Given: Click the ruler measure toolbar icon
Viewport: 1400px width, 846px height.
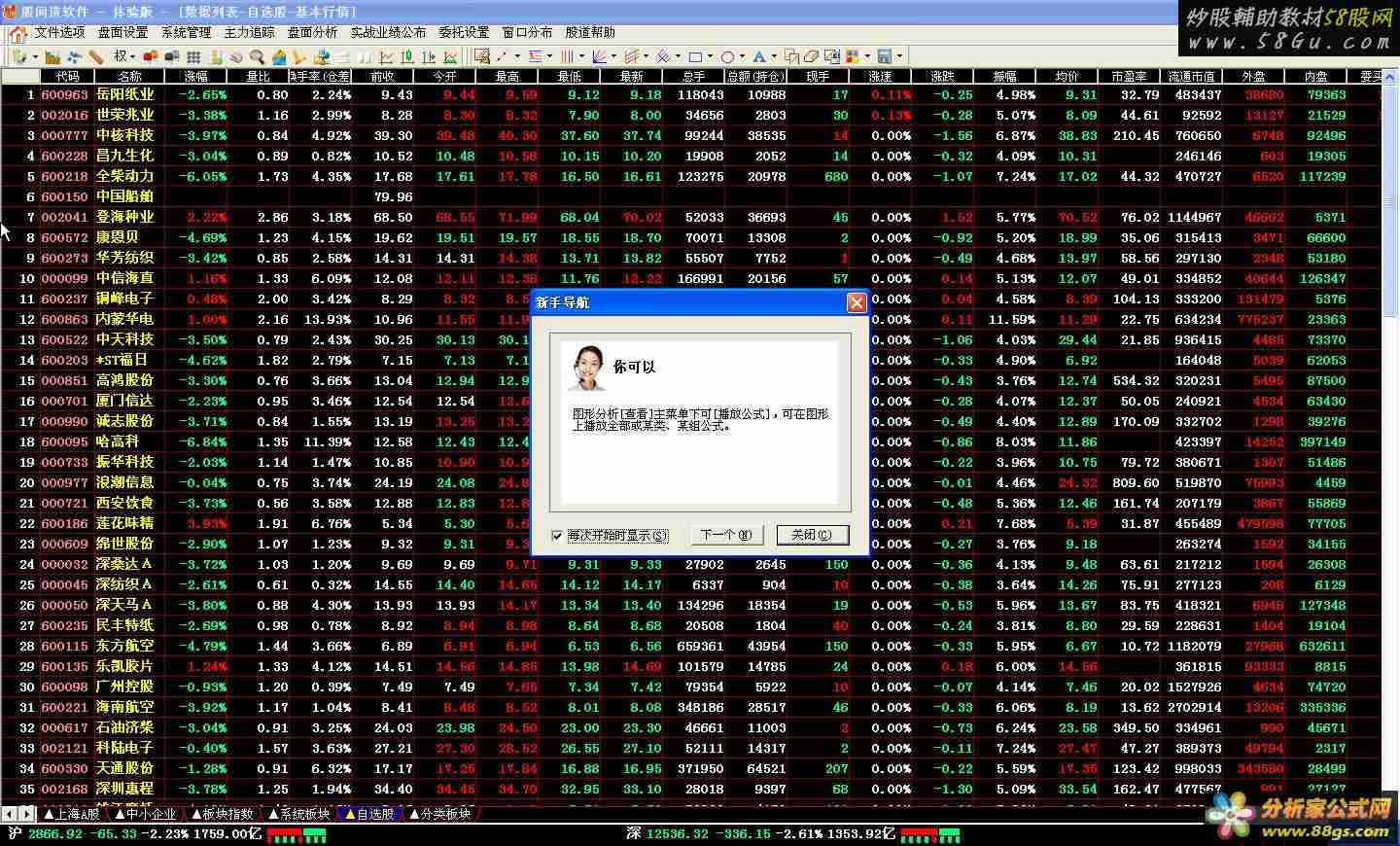Looking at the screenshot, I should 95,56.
